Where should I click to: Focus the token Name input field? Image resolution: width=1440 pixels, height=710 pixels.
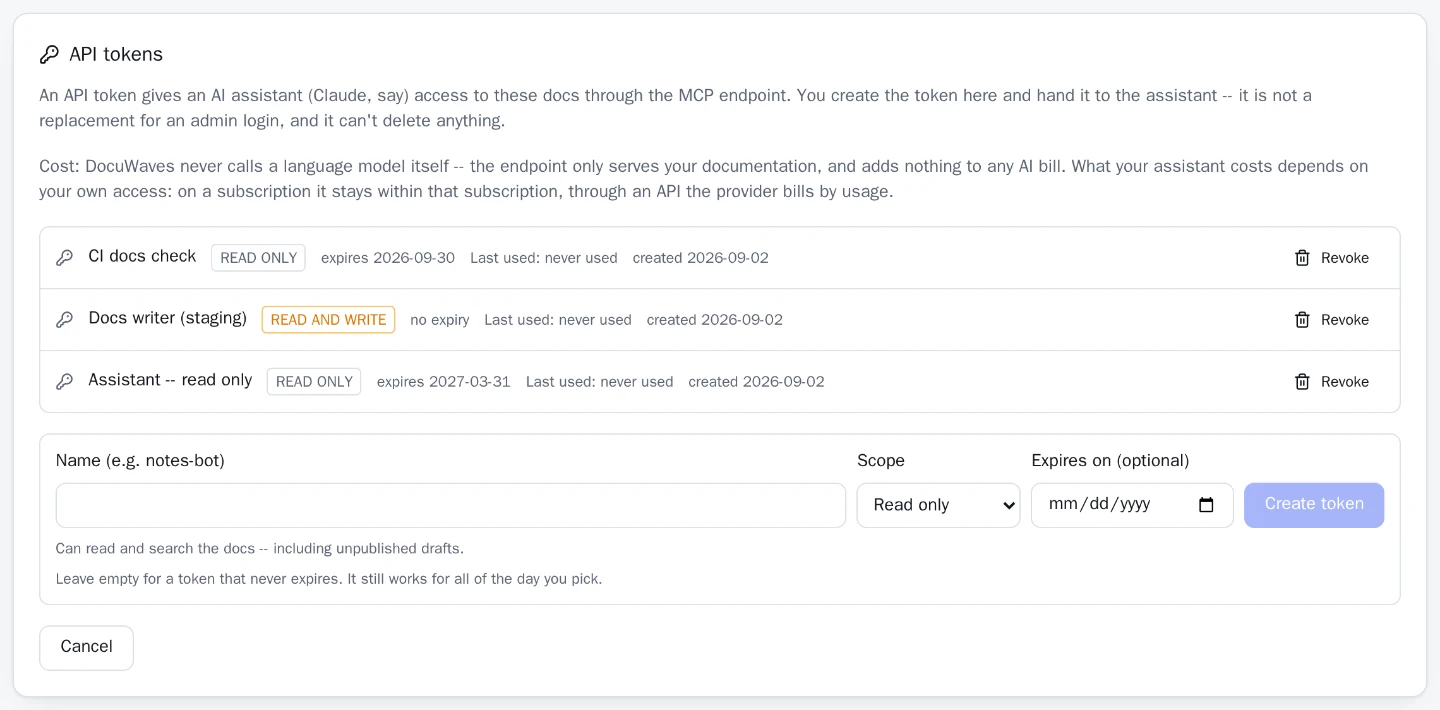(x=451, y=505)
